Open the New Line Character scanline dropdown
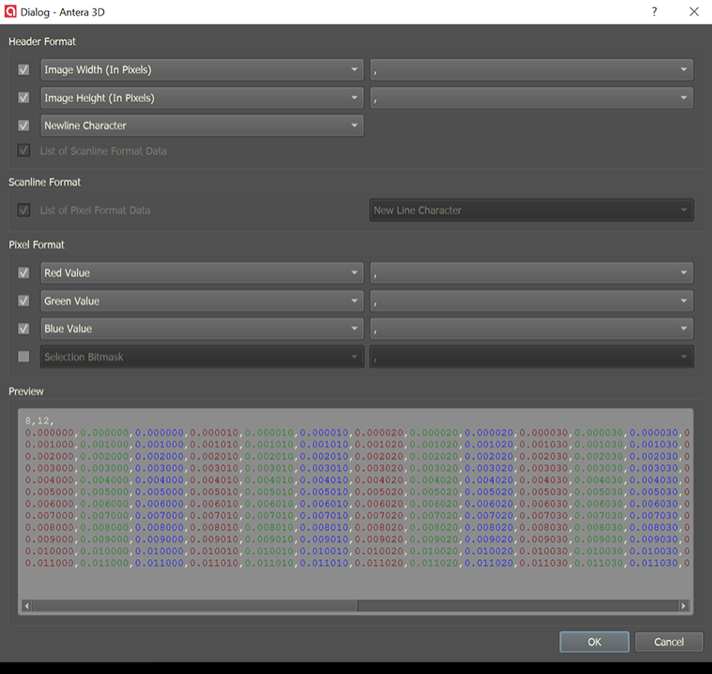Image resolution: width=712 pixels, height=674 pixels. coord(532,210)
